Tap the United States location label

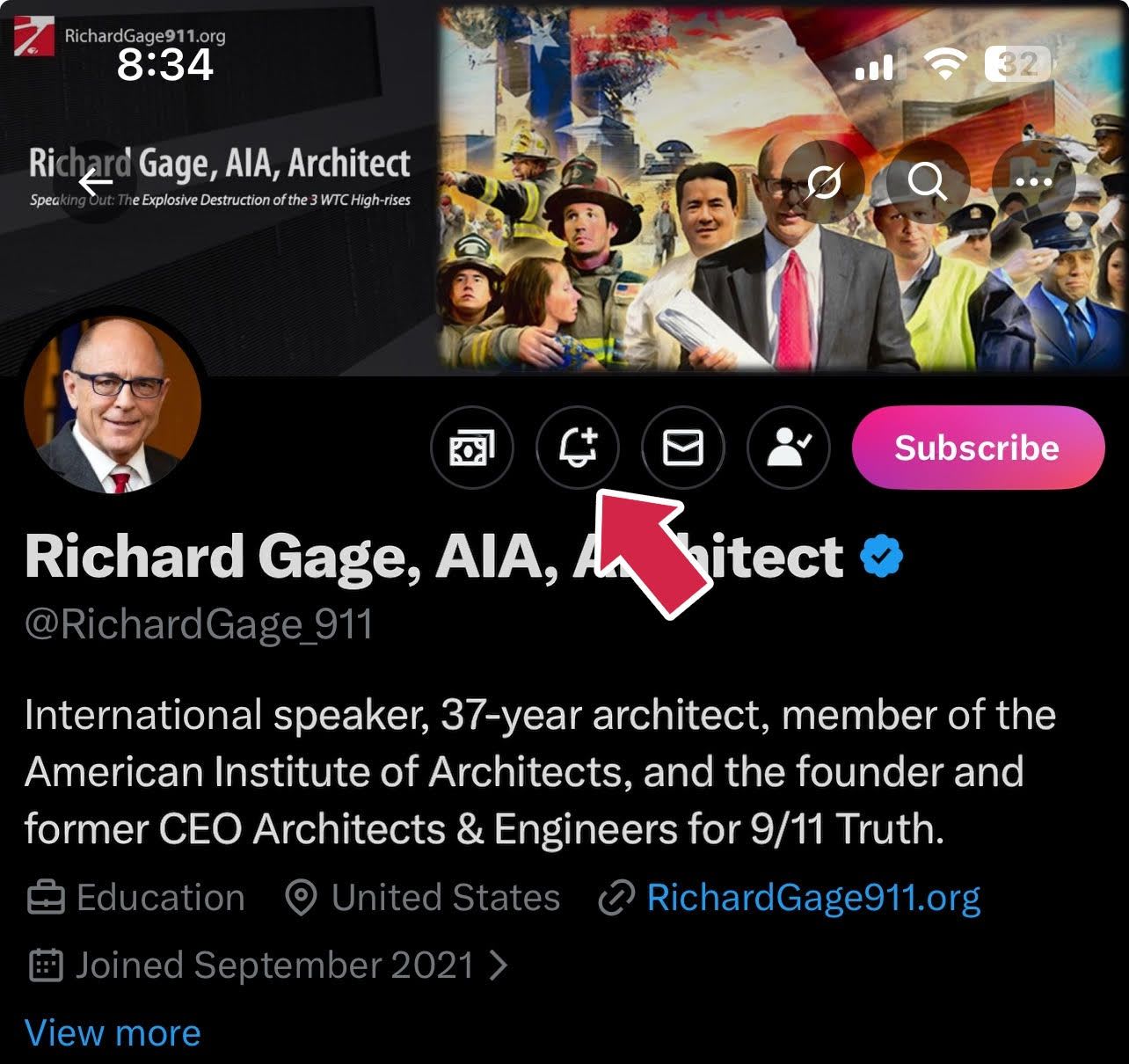[445, 898]
